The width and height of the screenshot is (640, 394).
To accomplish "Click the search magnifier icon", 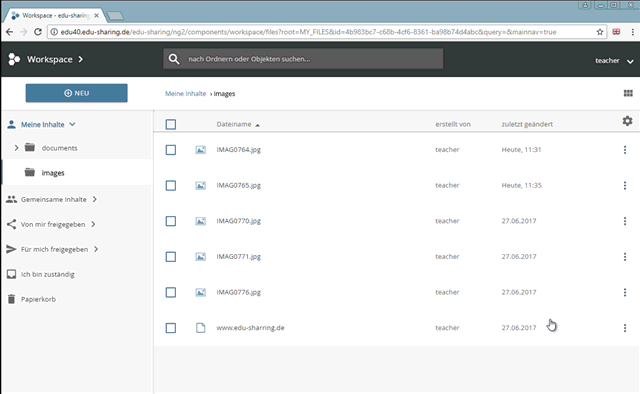I will (174, 59).
